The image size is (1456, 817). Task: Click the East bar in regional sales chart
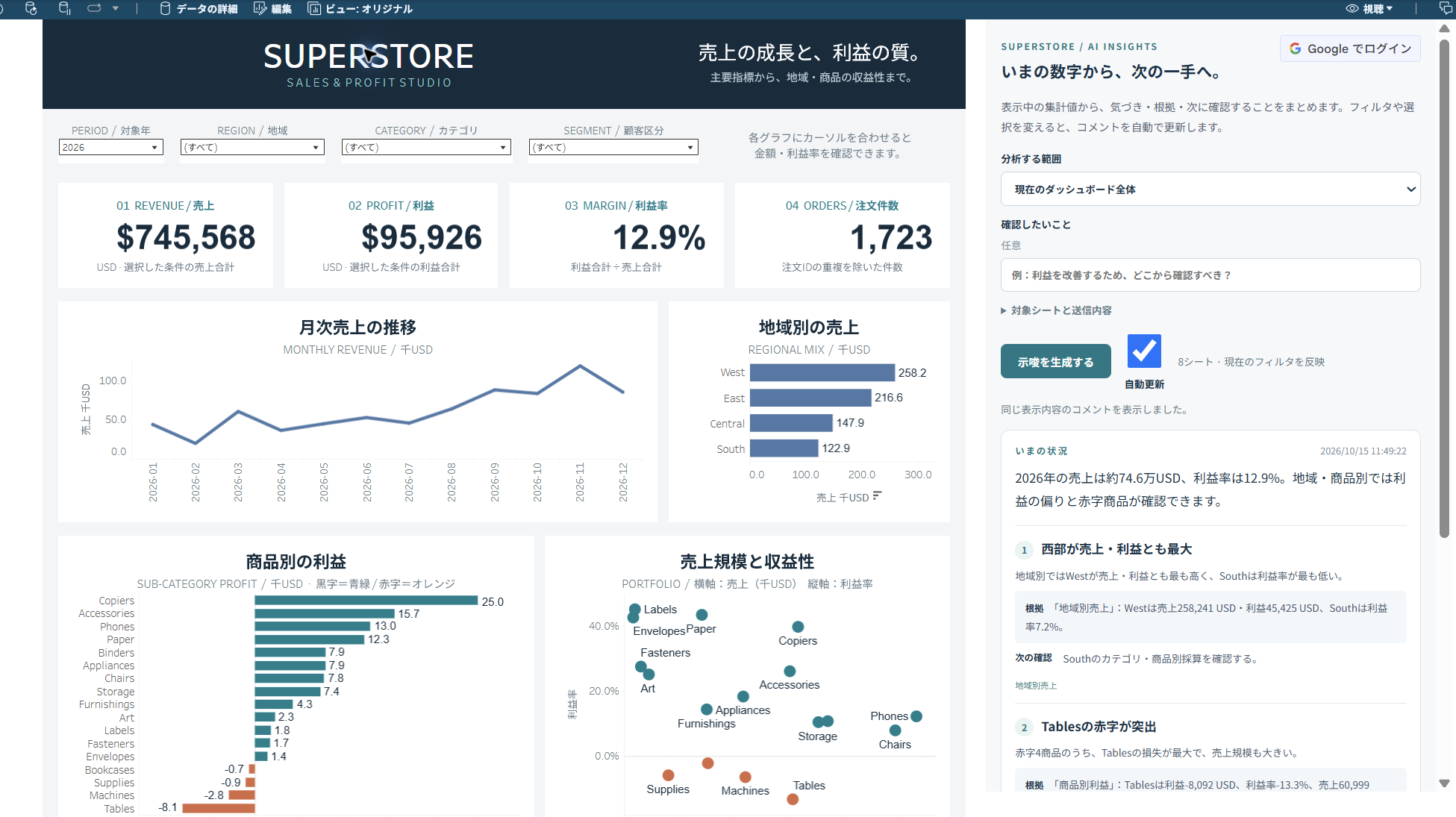tap(810, 398)
